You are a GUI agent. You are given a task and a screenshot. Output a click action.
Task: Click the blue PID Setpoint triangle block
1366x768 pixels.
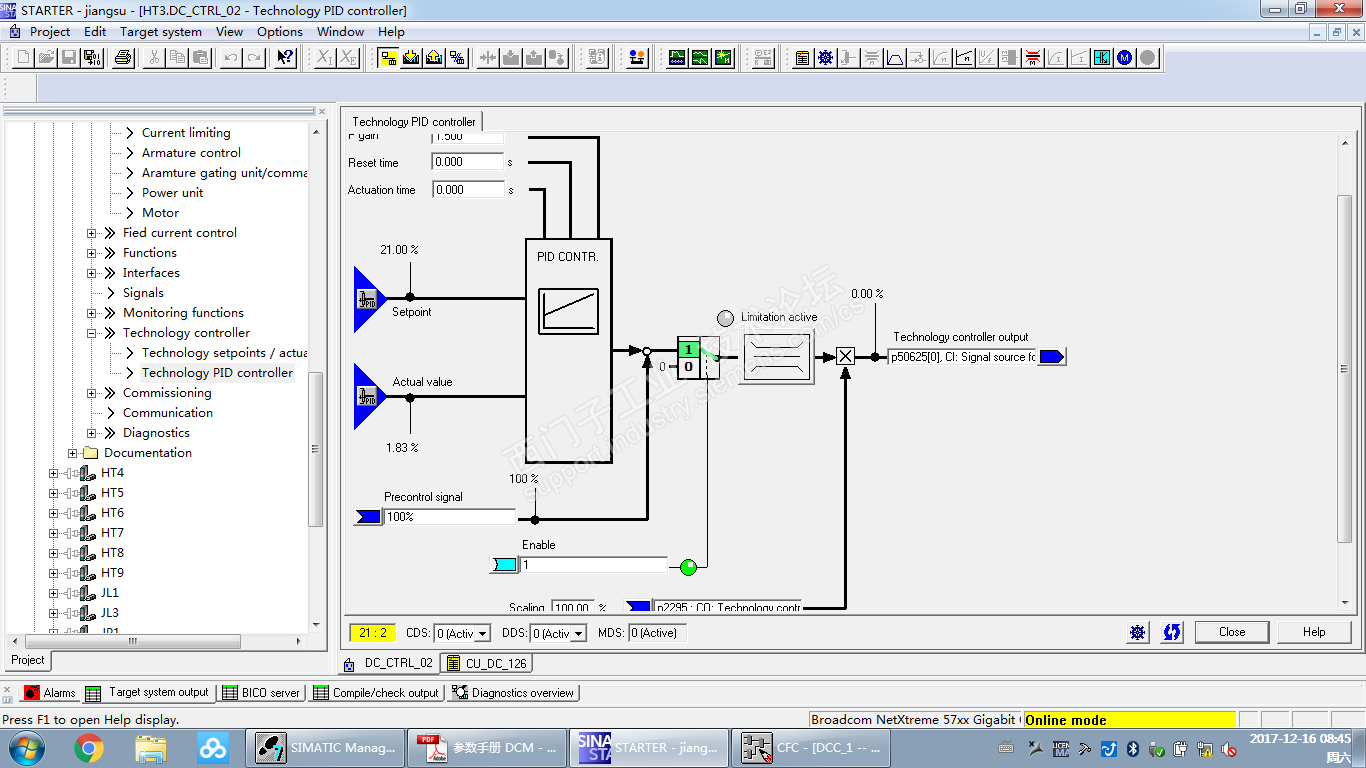370,298
